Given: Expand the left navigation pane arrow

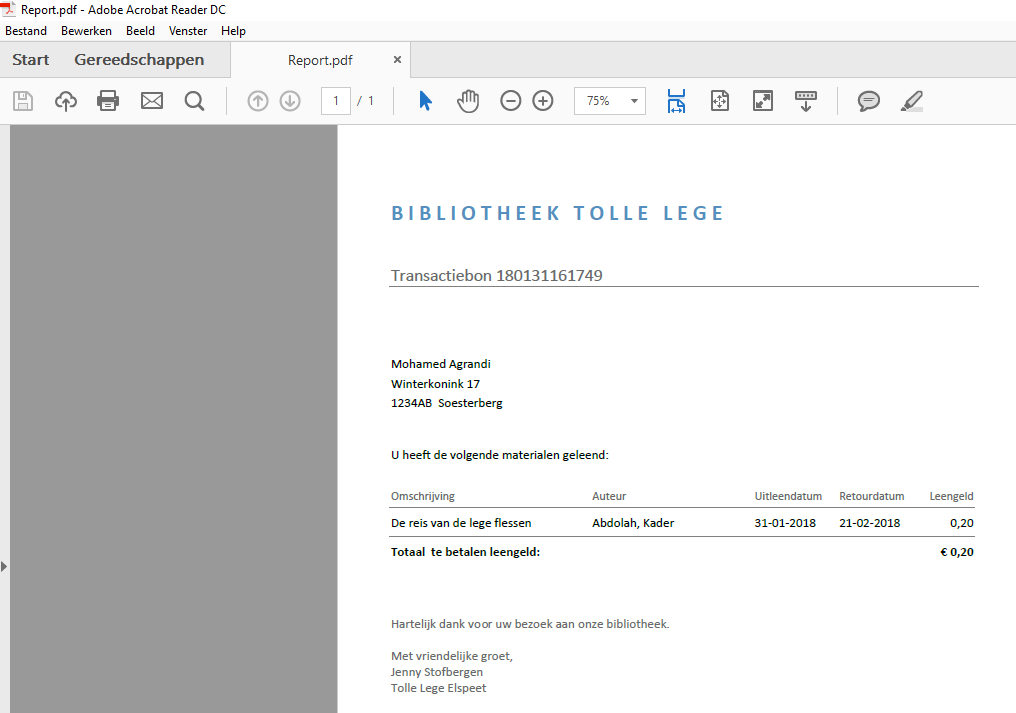Looking at the screenshot, I should click(x=4, y=566).
